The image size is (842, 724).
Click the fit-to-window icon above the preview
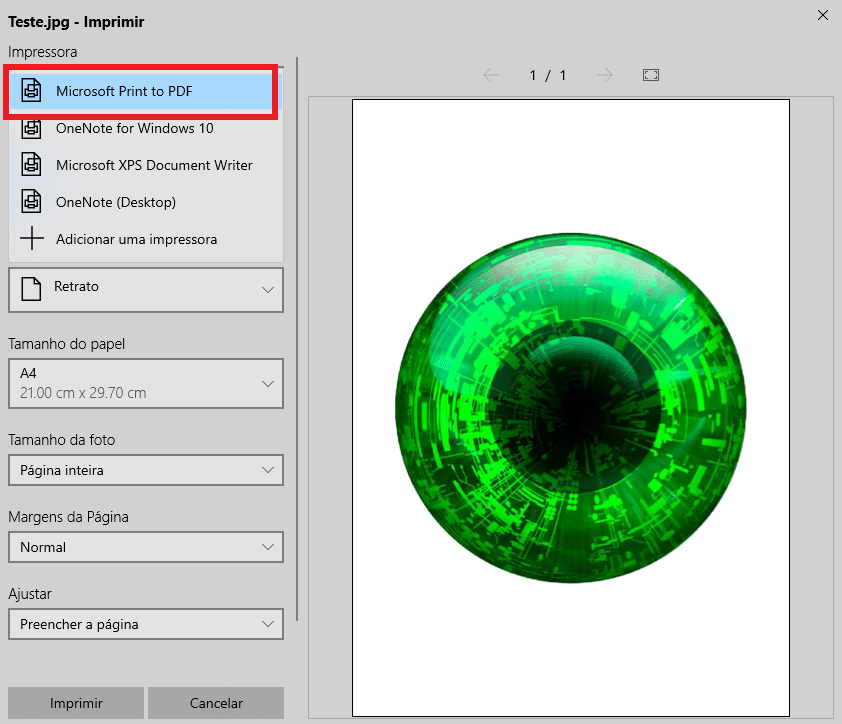pyautogui.click(x=650, y=74)
